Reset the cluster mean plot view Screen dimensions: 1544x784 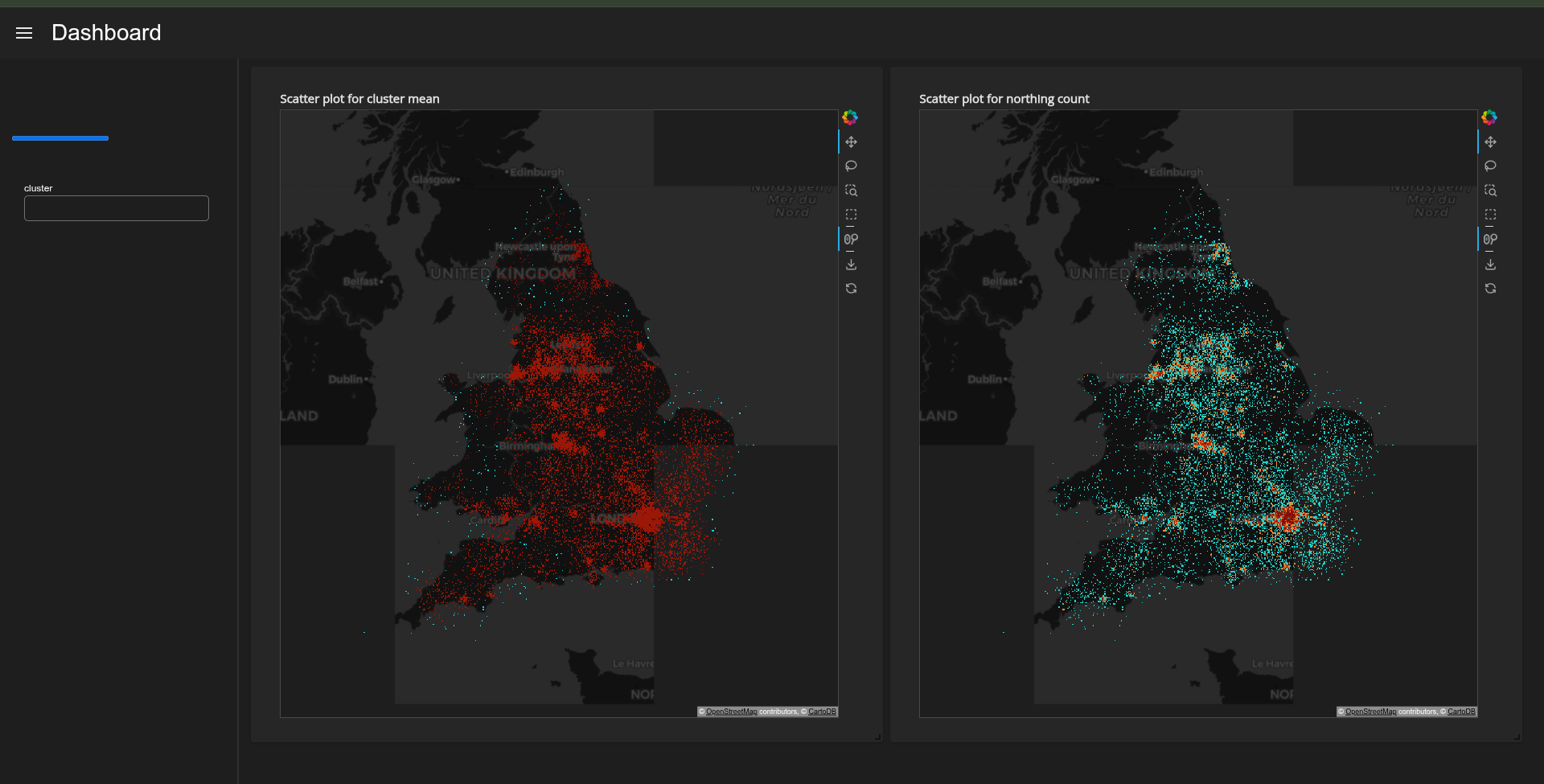851,289
